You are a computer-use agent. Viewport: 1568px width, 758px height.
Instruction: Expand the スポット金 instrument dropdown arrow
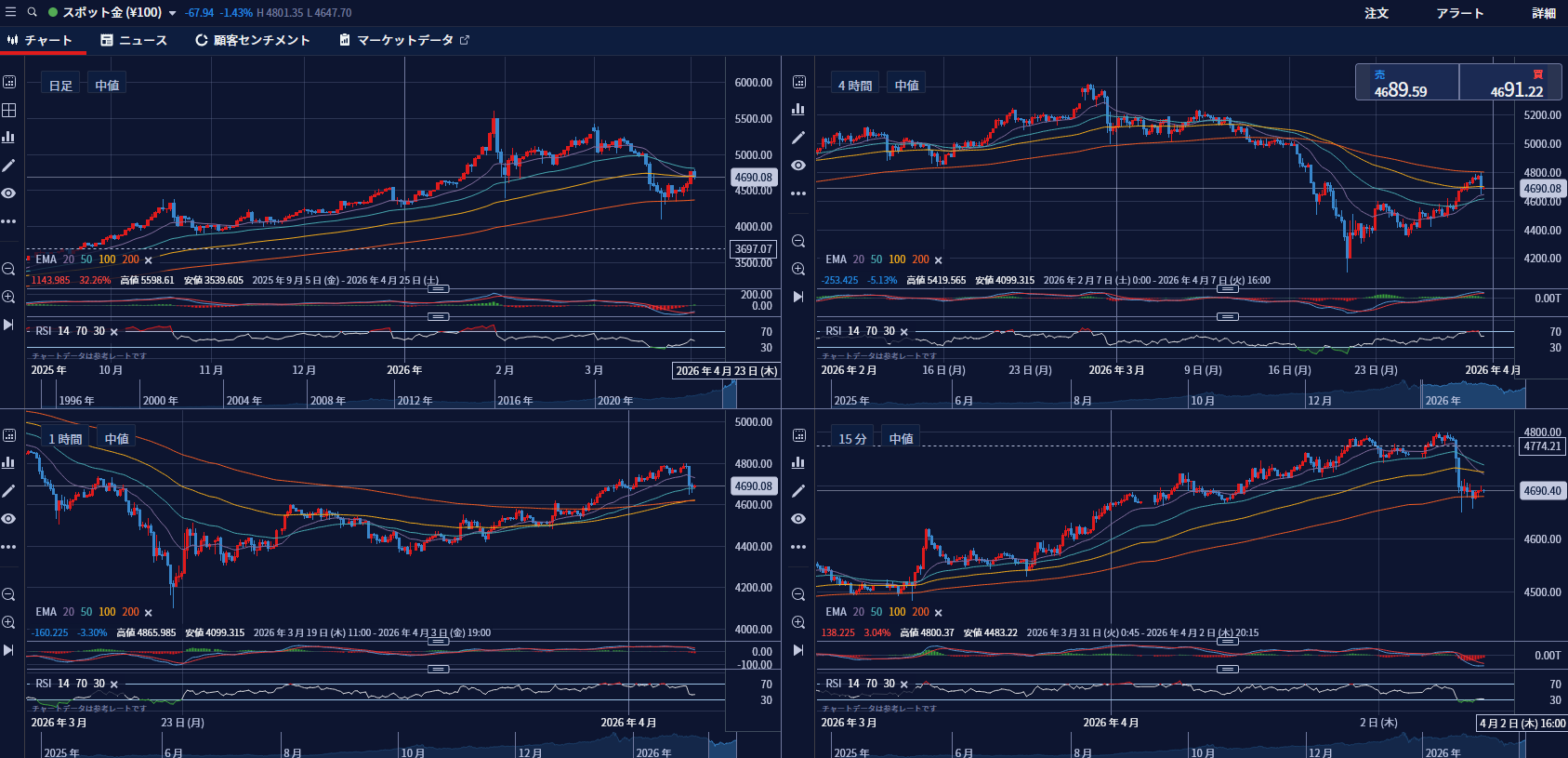(172, 13)
